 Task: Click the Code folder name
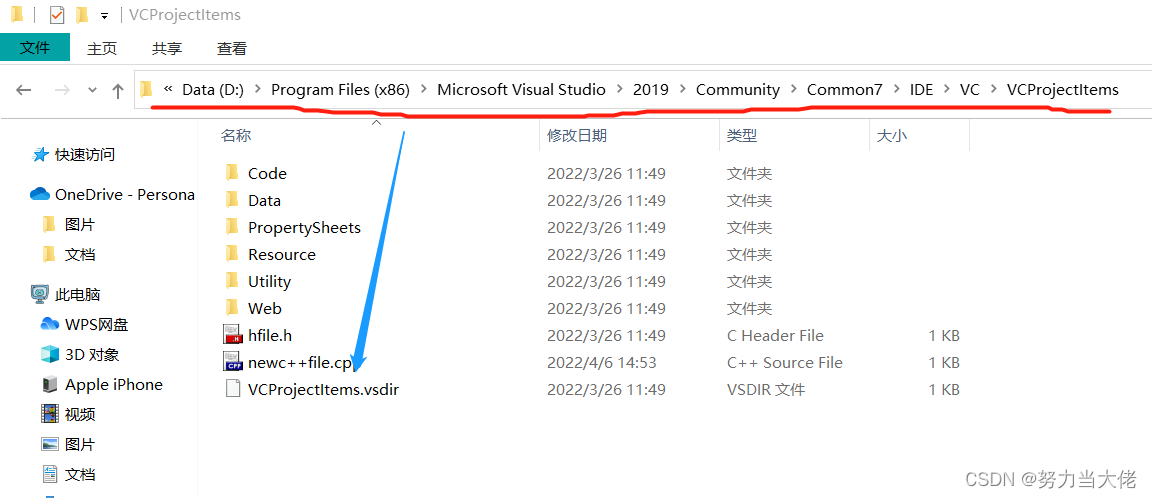tap(267, 173)
